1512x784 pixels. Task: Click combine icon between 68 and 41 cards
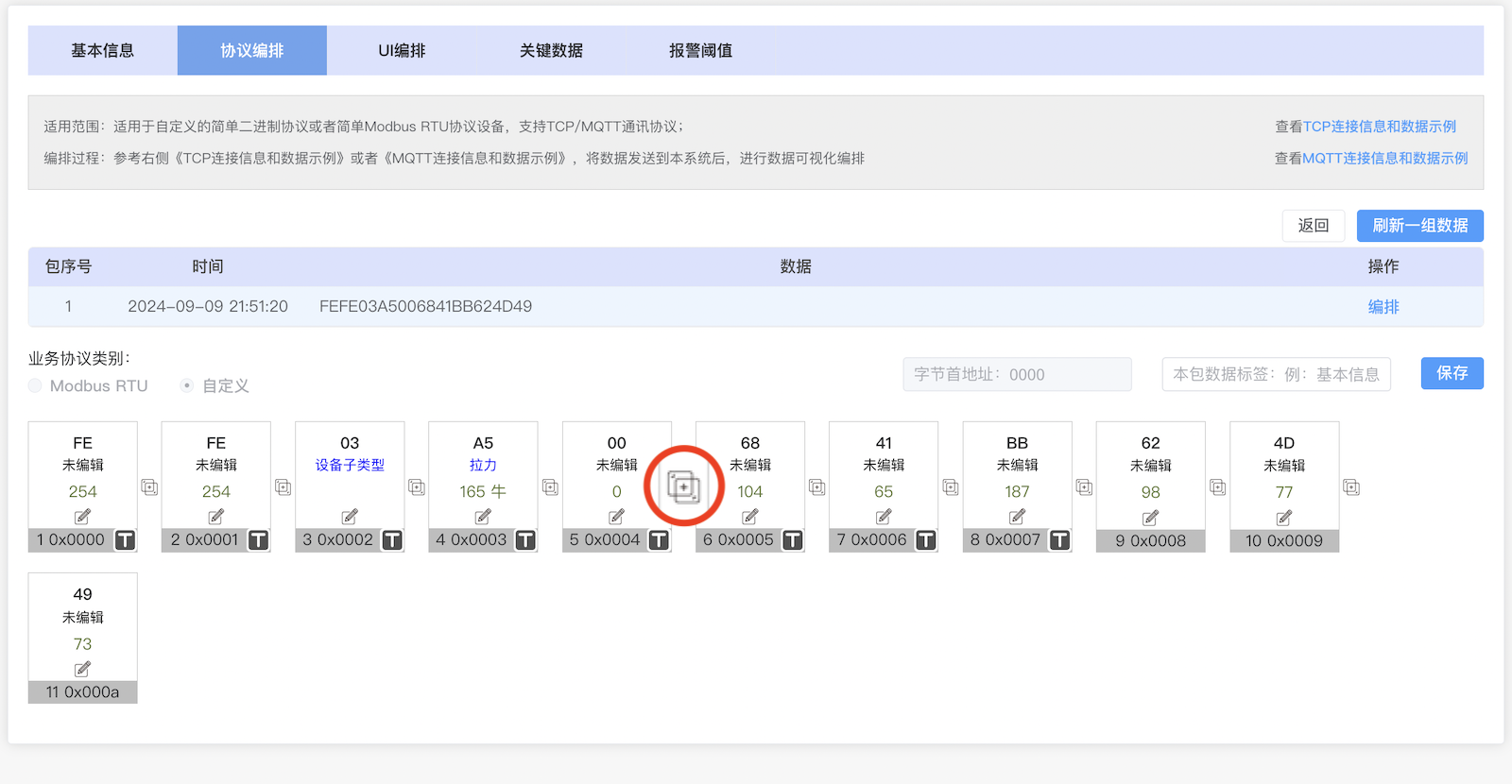tap(817, 487)
